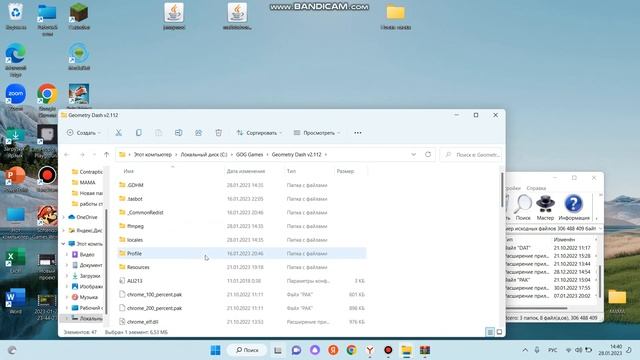Open Google Chrome from the taskbar

click(x=351, y=350)
